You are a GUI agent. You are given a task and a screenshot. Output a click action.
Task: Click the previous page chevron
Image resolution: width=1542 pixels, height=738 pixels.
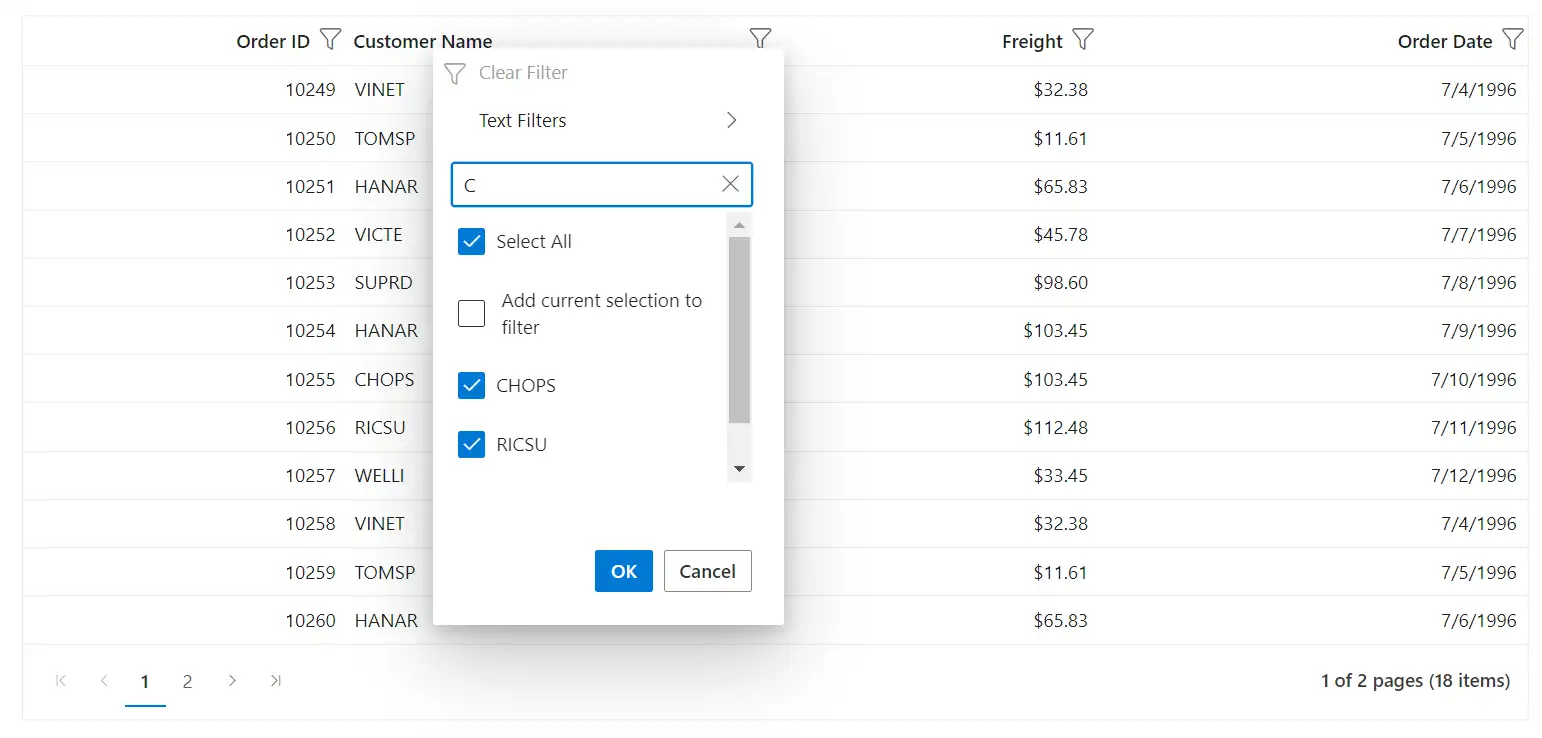pyautogui.click(x=104, y=681)
